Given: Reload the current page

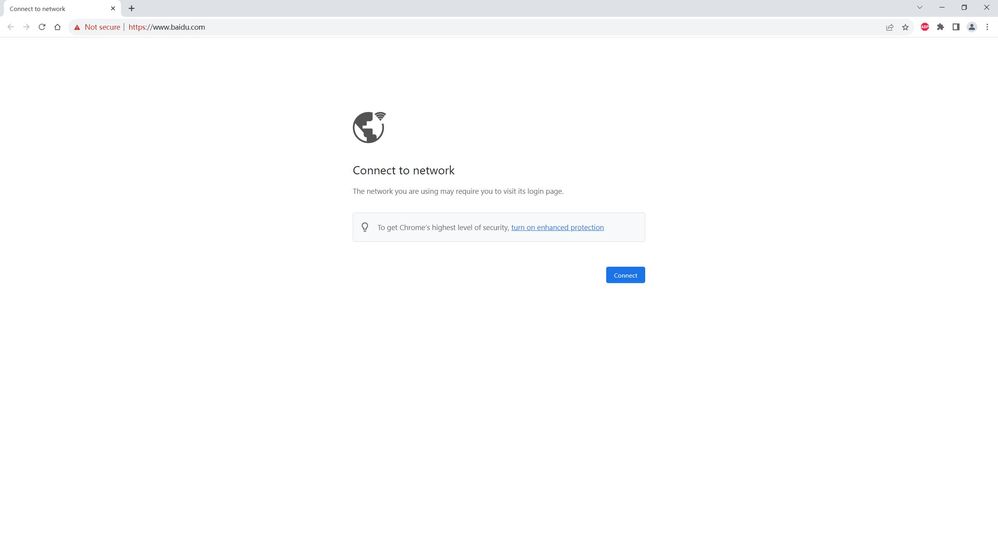Looking at the screenshot, I should 42,27.
